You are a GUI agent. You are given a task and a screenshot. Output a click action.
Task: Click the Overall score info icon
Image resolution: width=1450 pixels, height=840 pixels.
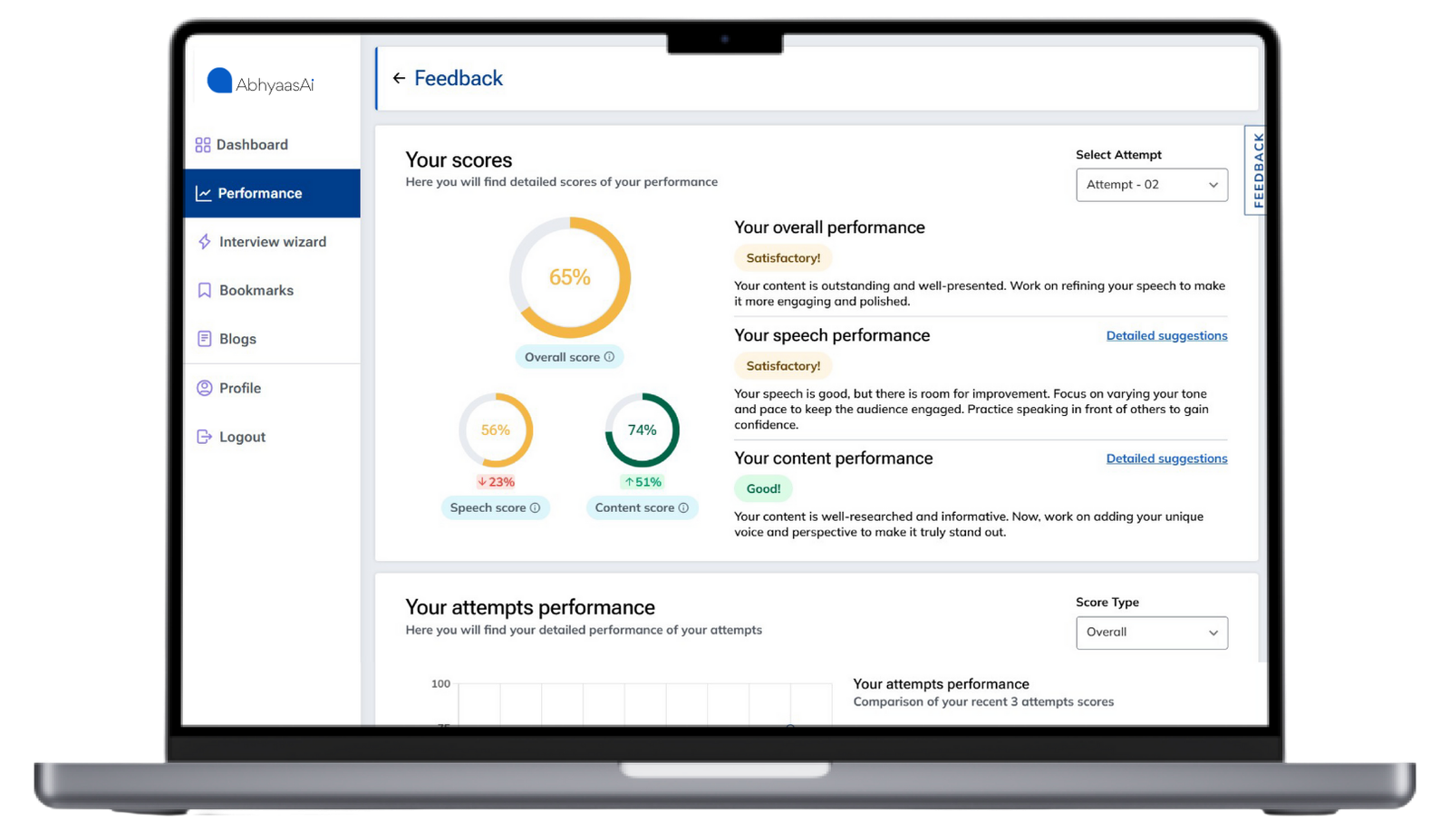click(x=609, y=357)
